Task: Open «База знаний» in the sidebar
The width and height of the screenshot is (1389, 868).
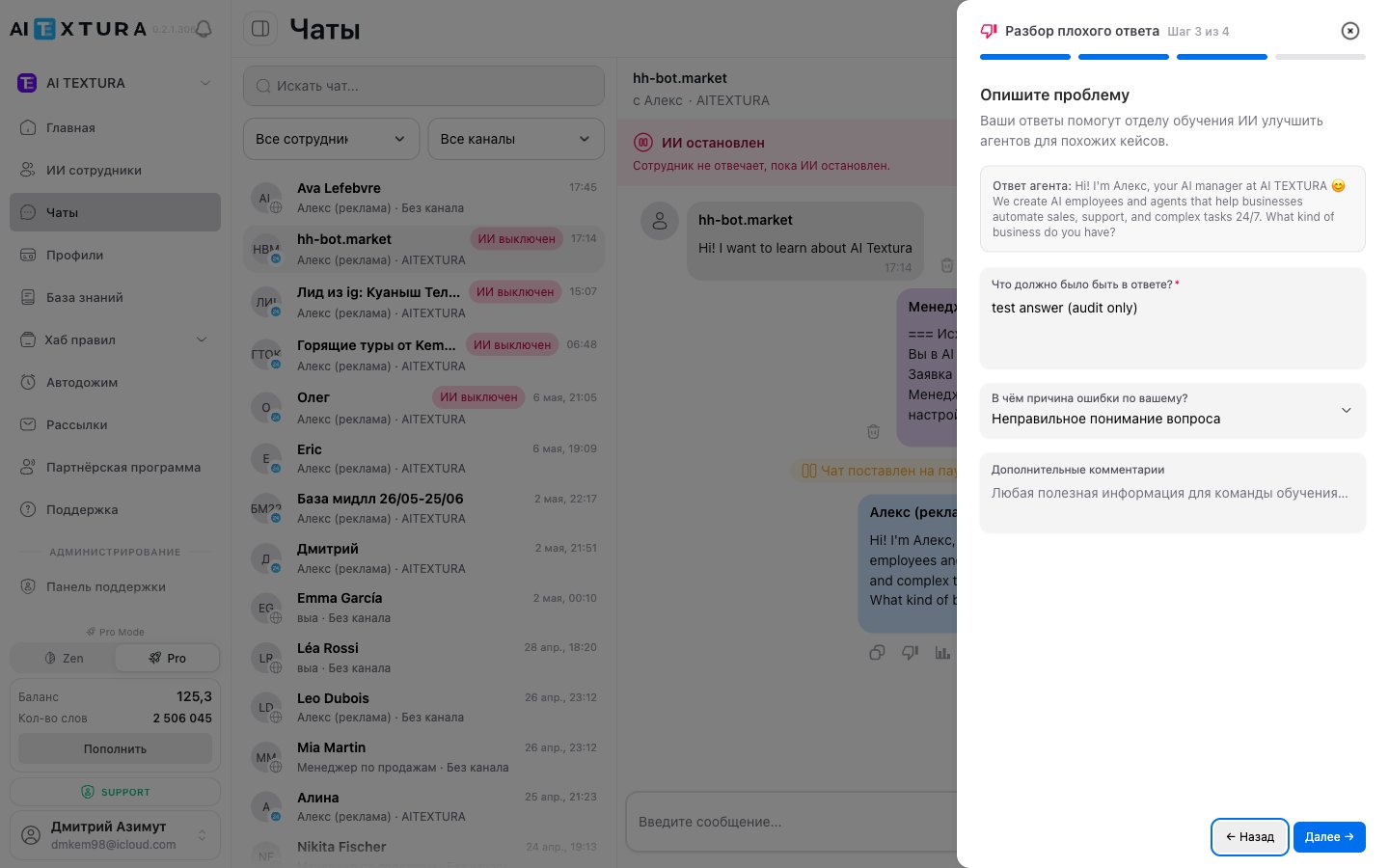Action: click(116, 297)
